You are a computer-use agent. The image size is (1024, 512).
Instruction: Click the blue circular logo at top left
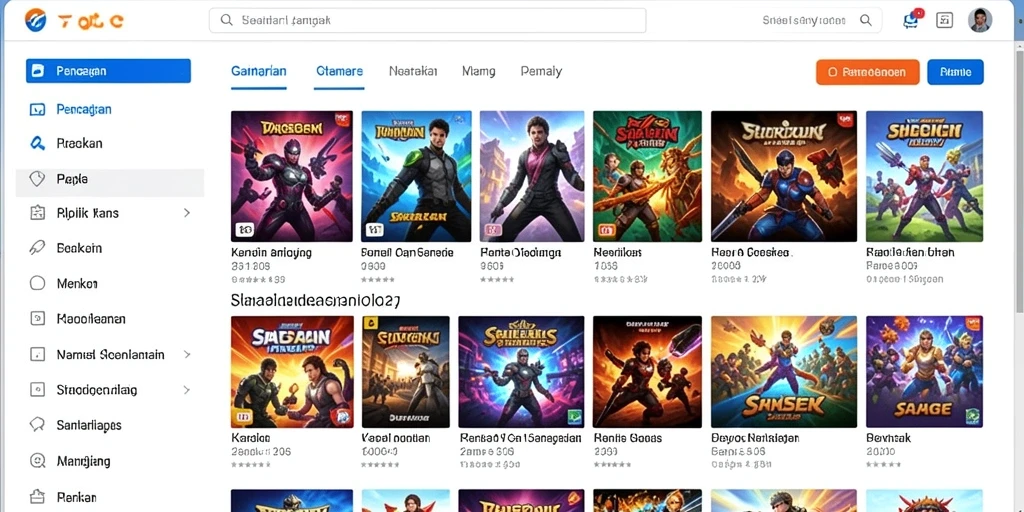36,20
